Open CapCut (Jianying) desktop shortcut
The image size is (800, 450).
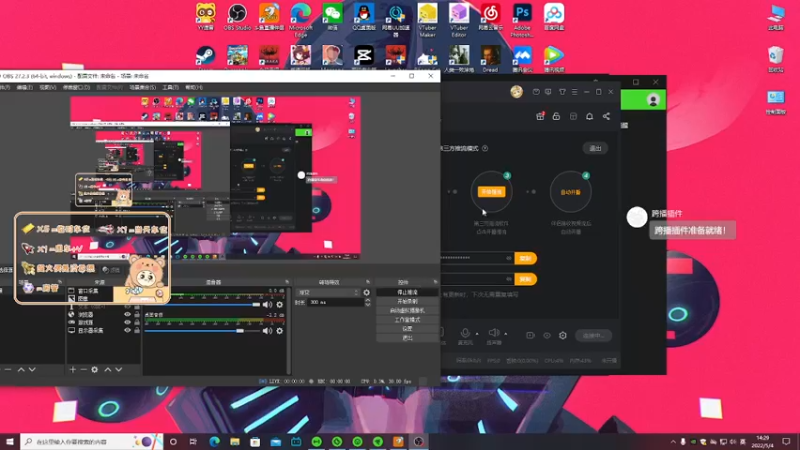pos(364,57)
